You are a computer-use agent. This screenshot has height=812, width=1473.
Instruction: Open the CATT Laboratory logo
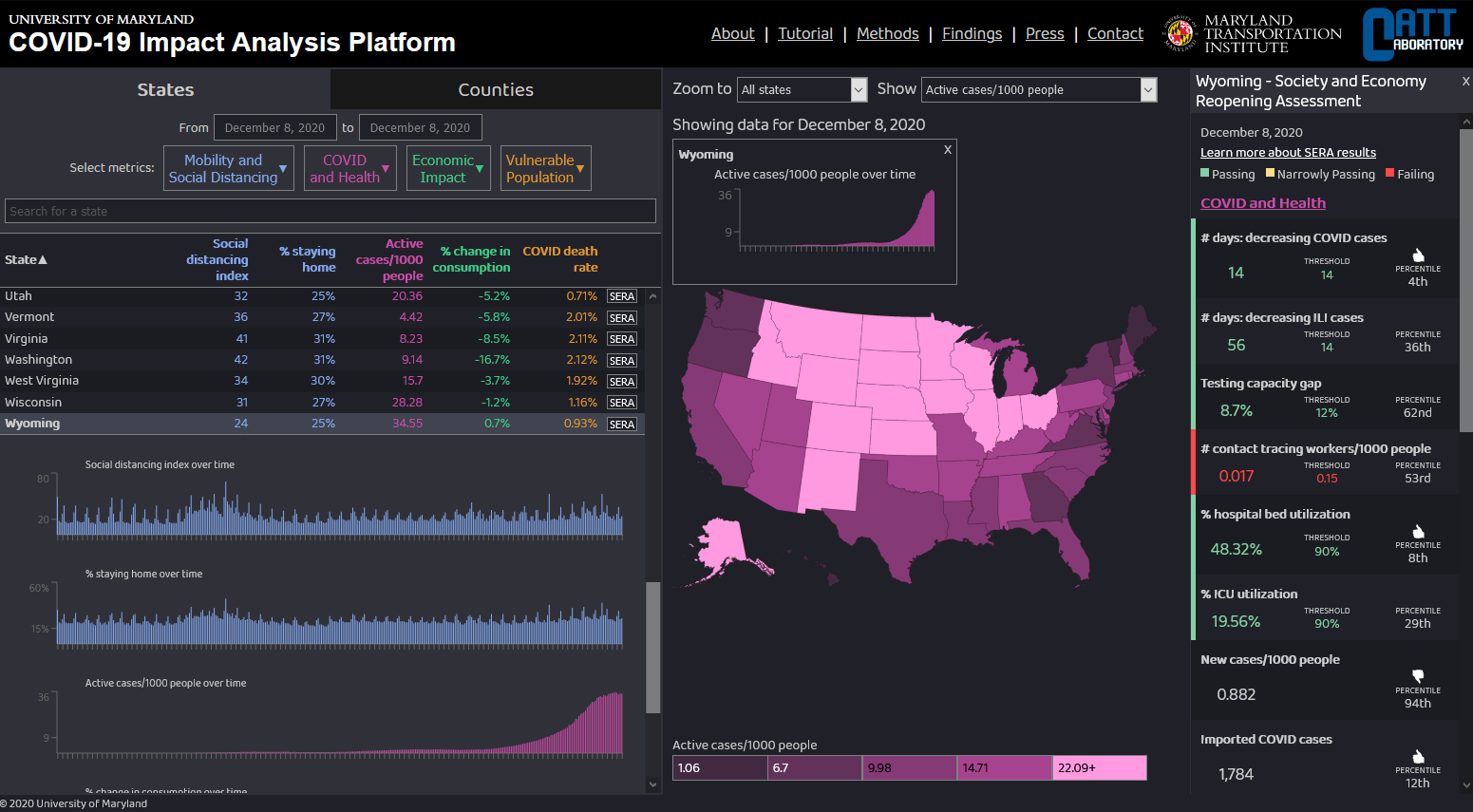pyautogui.click(x=1412, y=32)
